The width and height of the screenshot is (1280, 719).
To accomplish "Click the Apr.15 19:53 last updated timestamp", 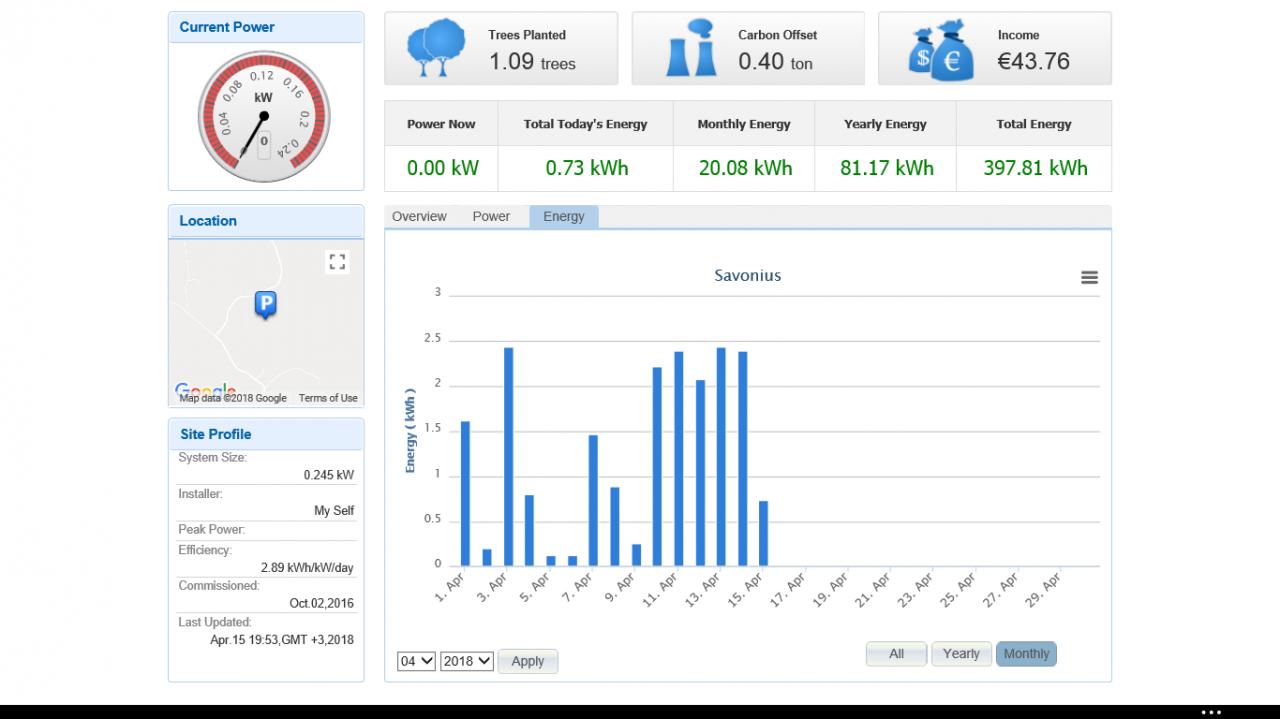I will point(282,640).
